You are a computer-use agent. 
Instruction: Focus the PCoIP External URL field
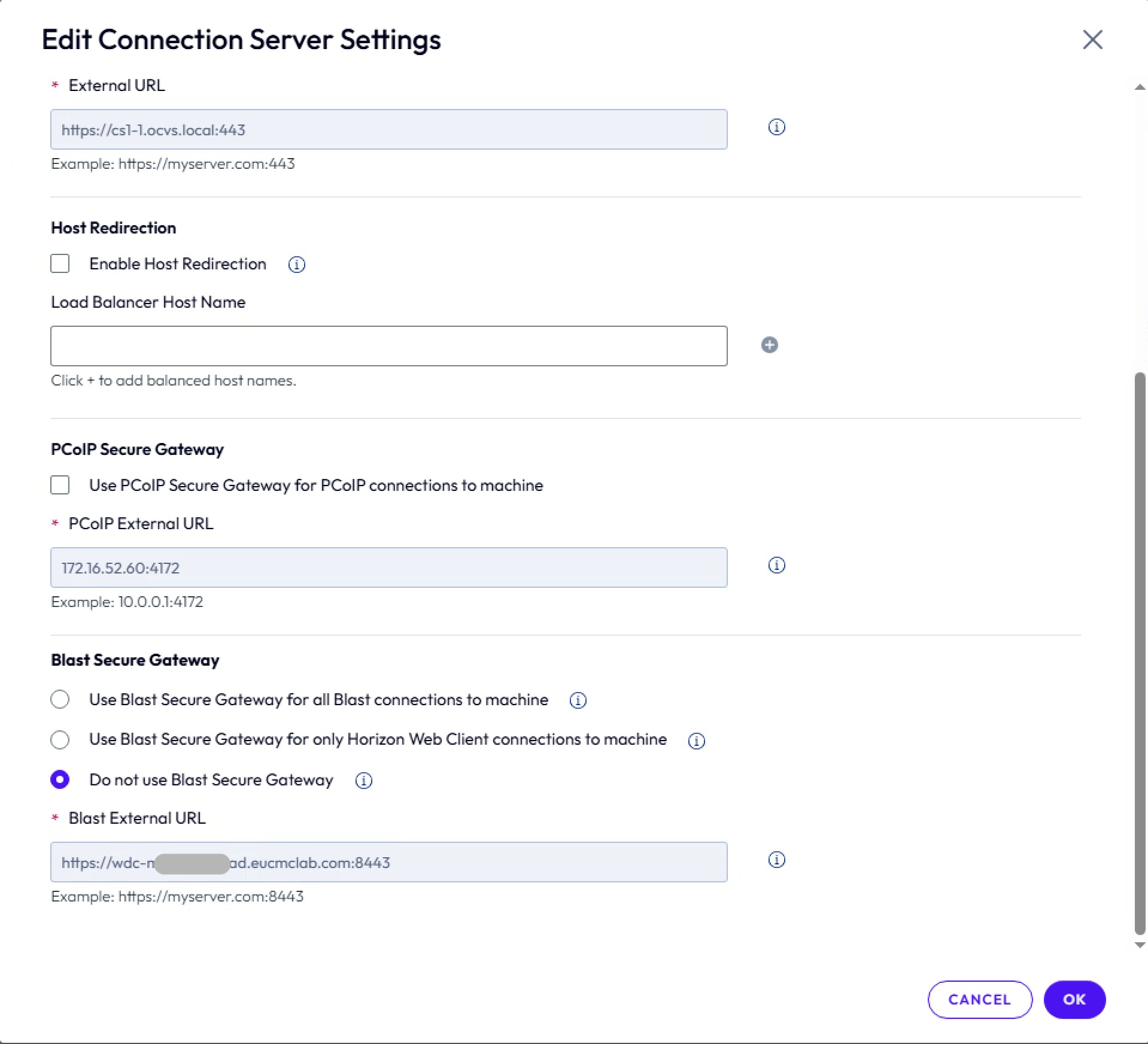tap(388, 567)
